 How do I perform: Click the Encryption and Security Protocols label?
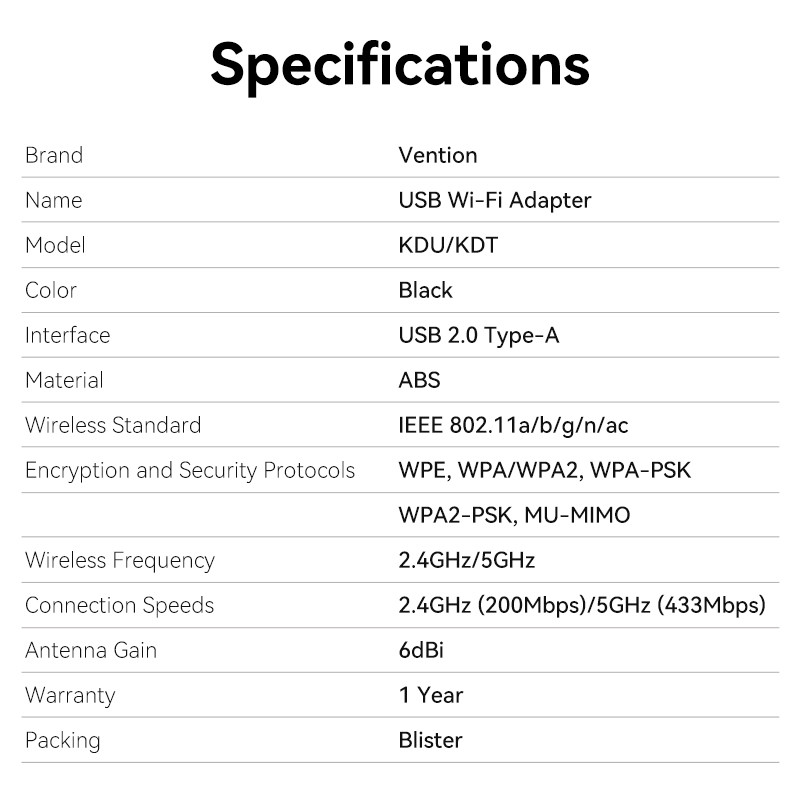(190, 470)
